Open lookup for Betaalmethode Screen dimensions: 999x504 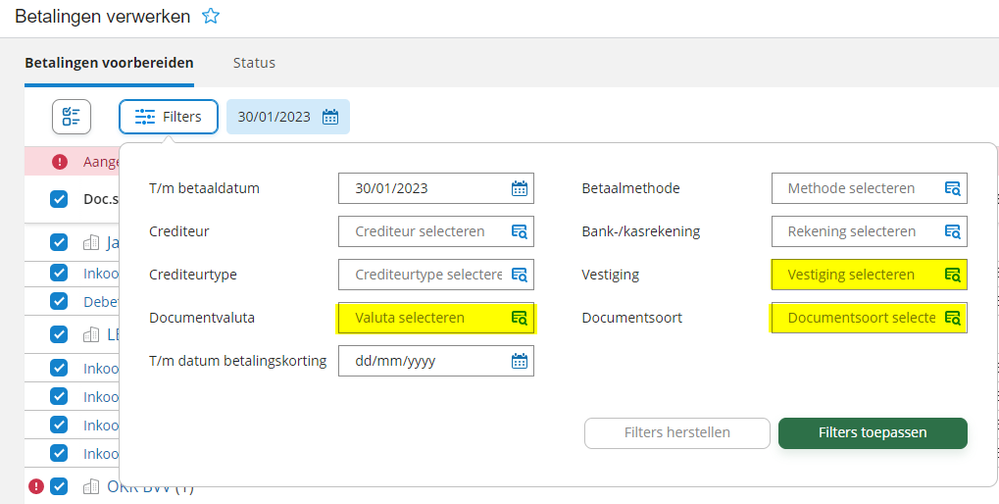coord(952,189)
